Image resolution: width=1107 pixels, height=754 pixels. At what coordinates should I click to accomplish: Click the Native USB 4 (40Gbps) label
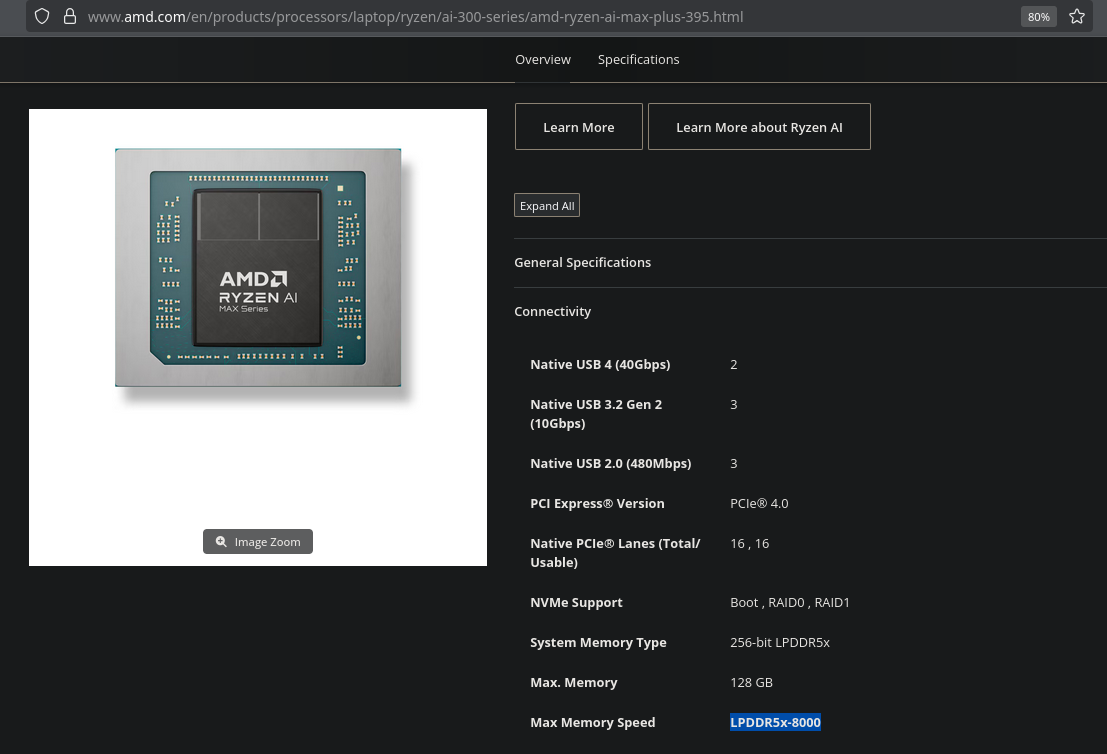point(600,364)
